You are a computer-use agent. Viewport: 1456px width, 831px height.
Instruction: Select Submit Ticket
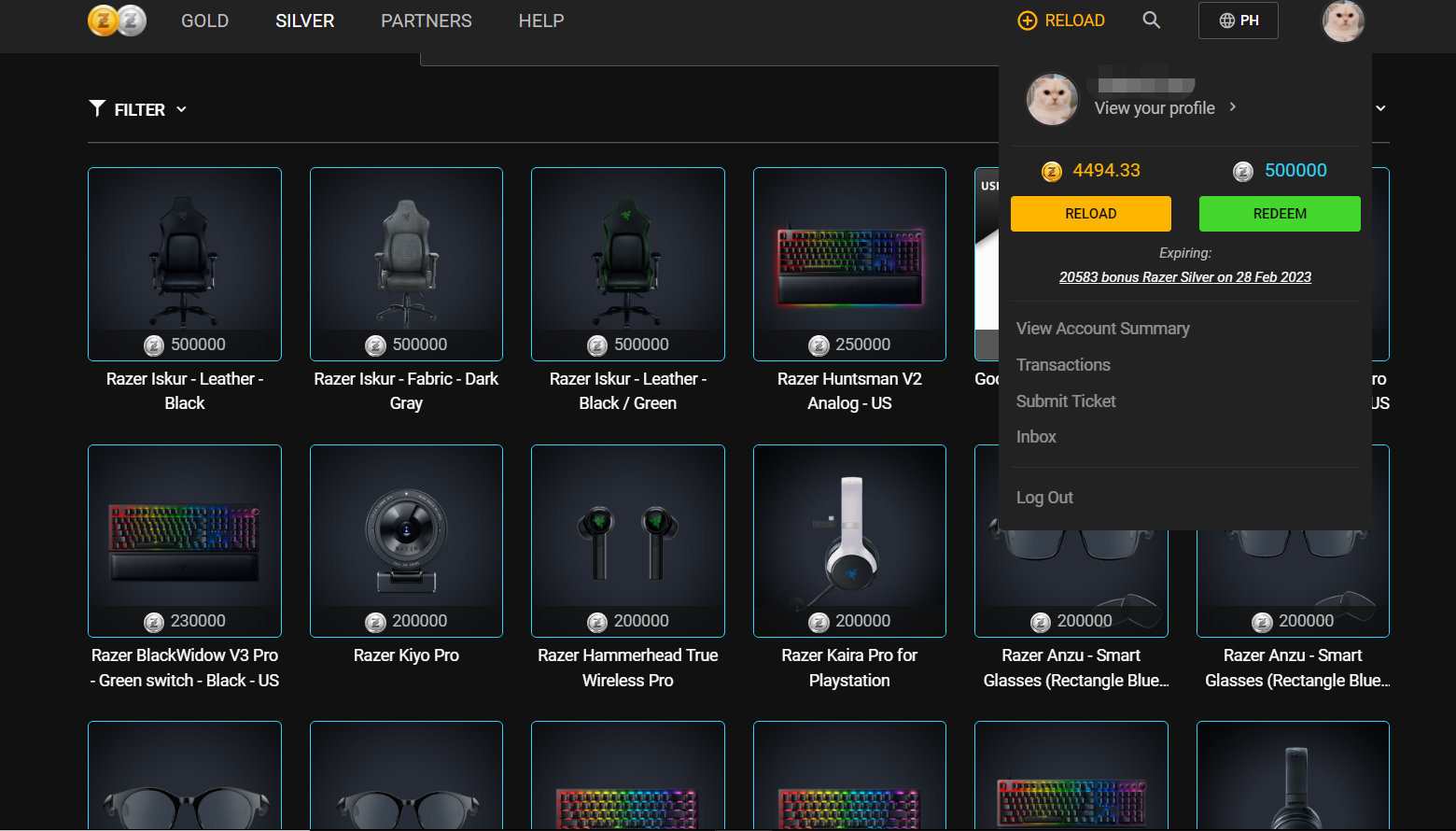pos(1066,401)
